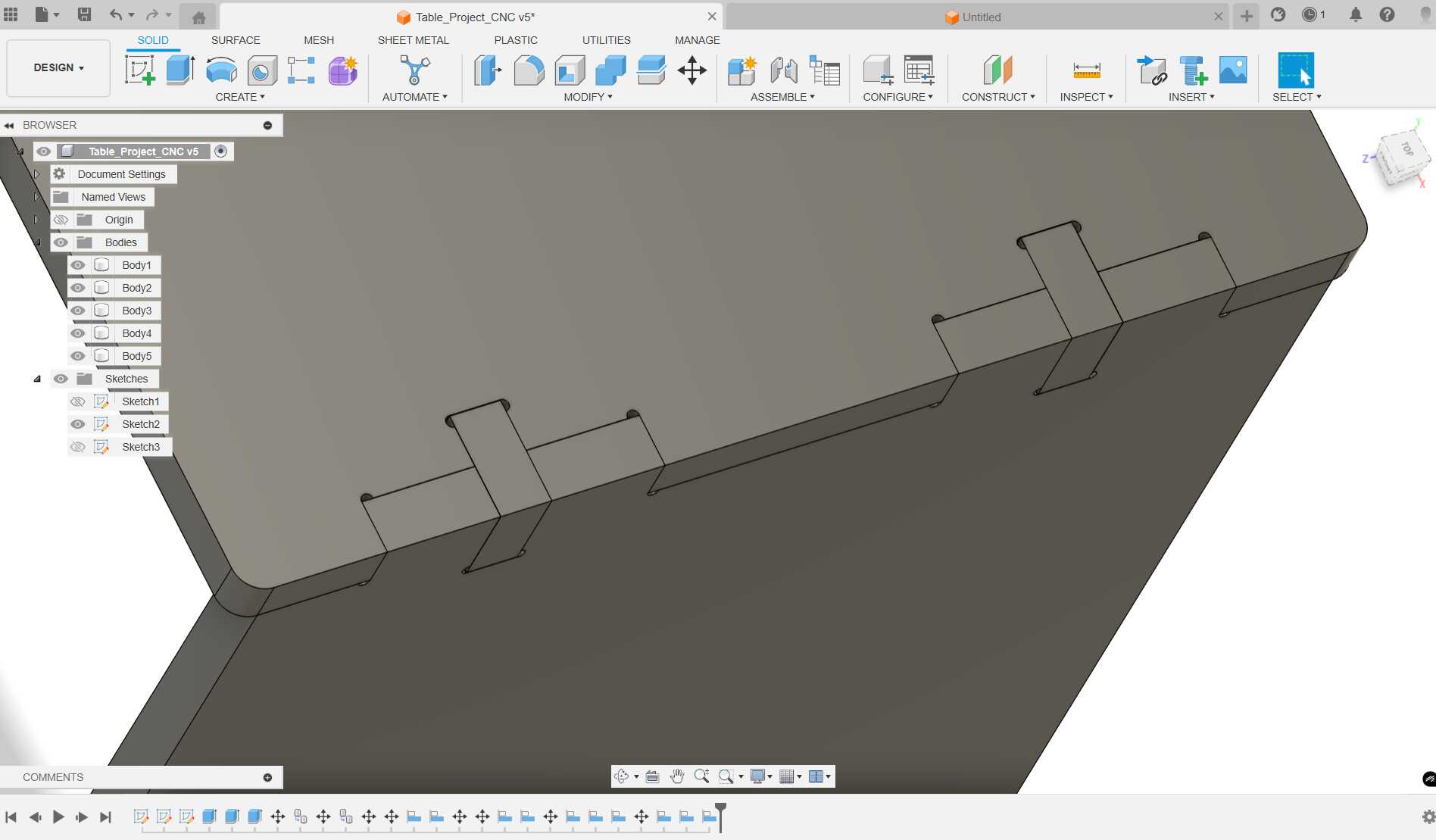
Task: Open the ASSEMBLE dropdown menu
Action: 783,97
